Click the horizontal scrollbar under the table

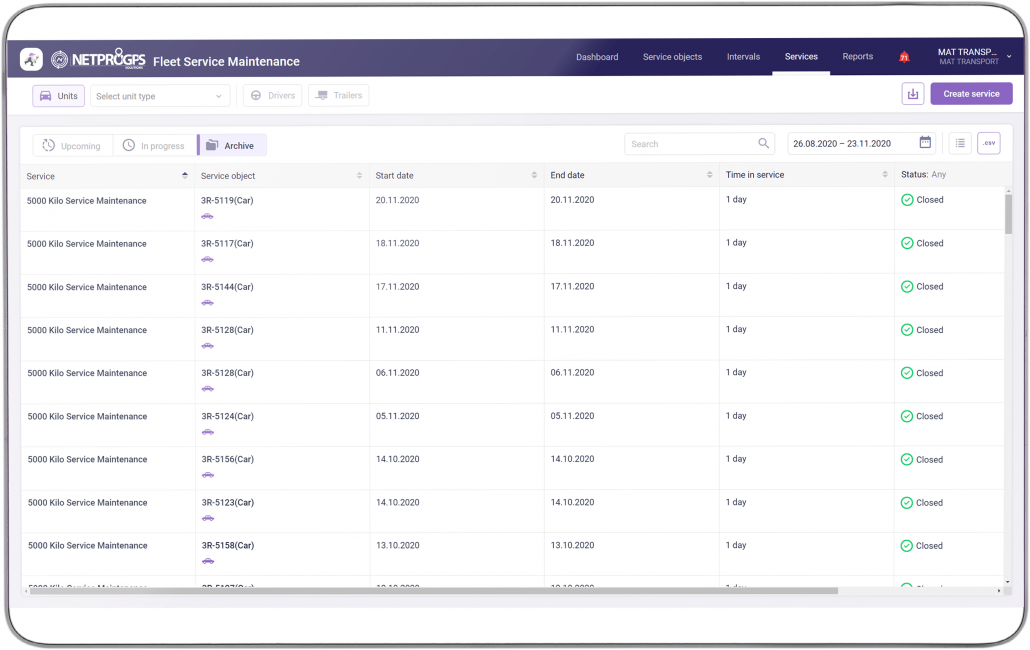(x=432, y=591)
